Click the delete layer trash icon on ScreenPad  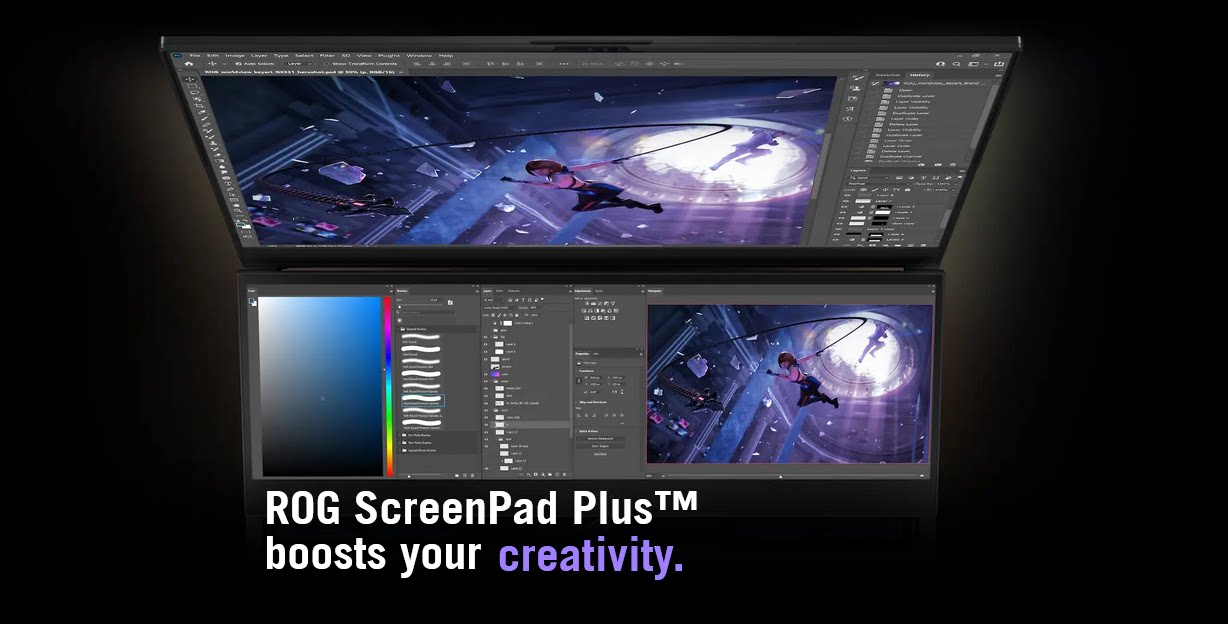click(x=564, y=475)
